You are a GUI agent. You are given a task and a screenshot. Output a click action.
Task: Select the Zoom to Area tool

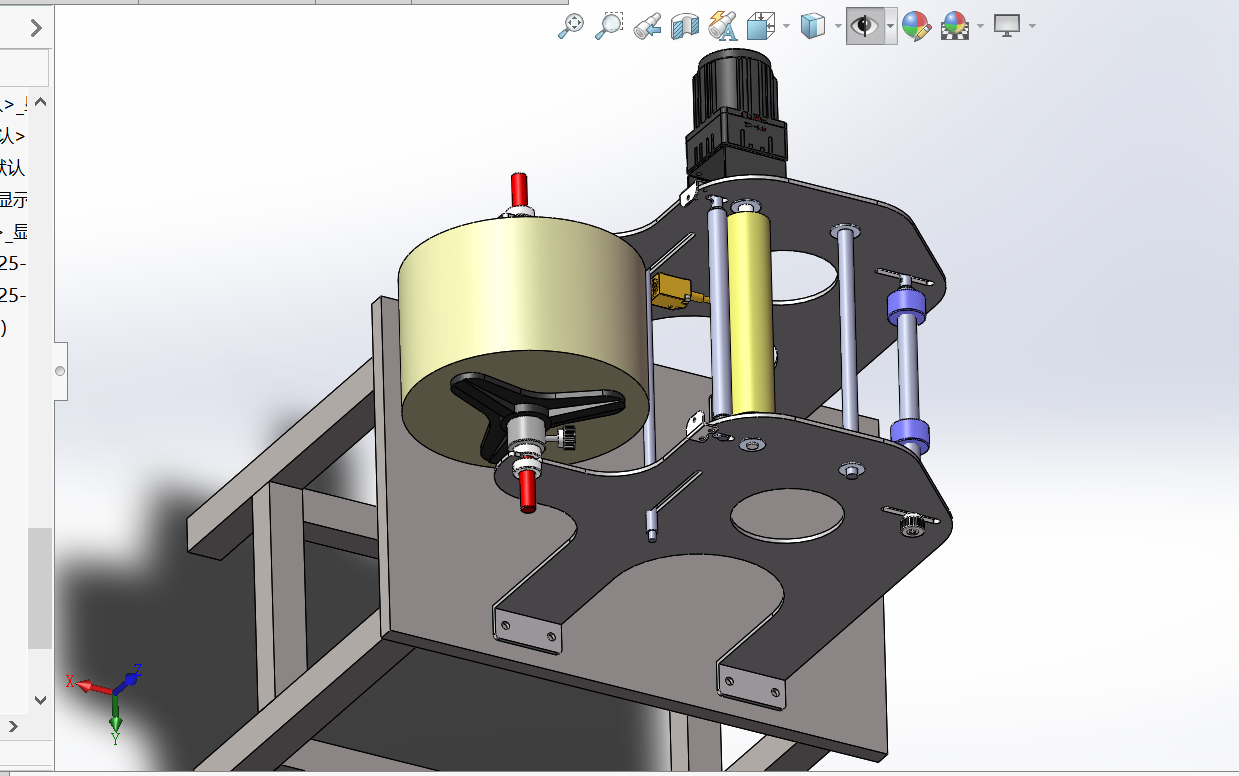tap(608, 26)
